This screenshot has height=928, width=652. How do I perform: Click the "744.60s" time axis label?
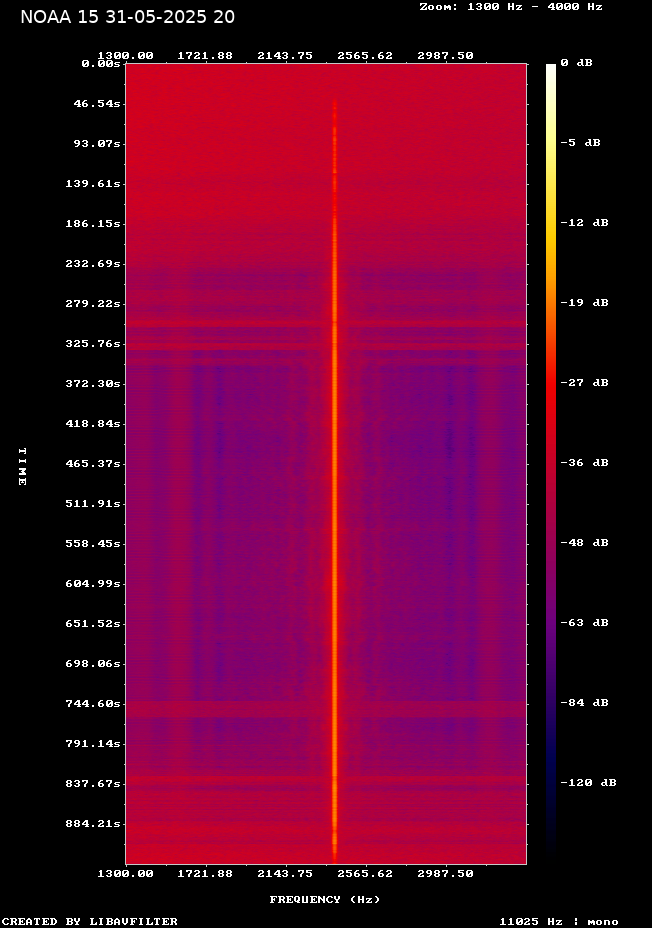point(93,704)
